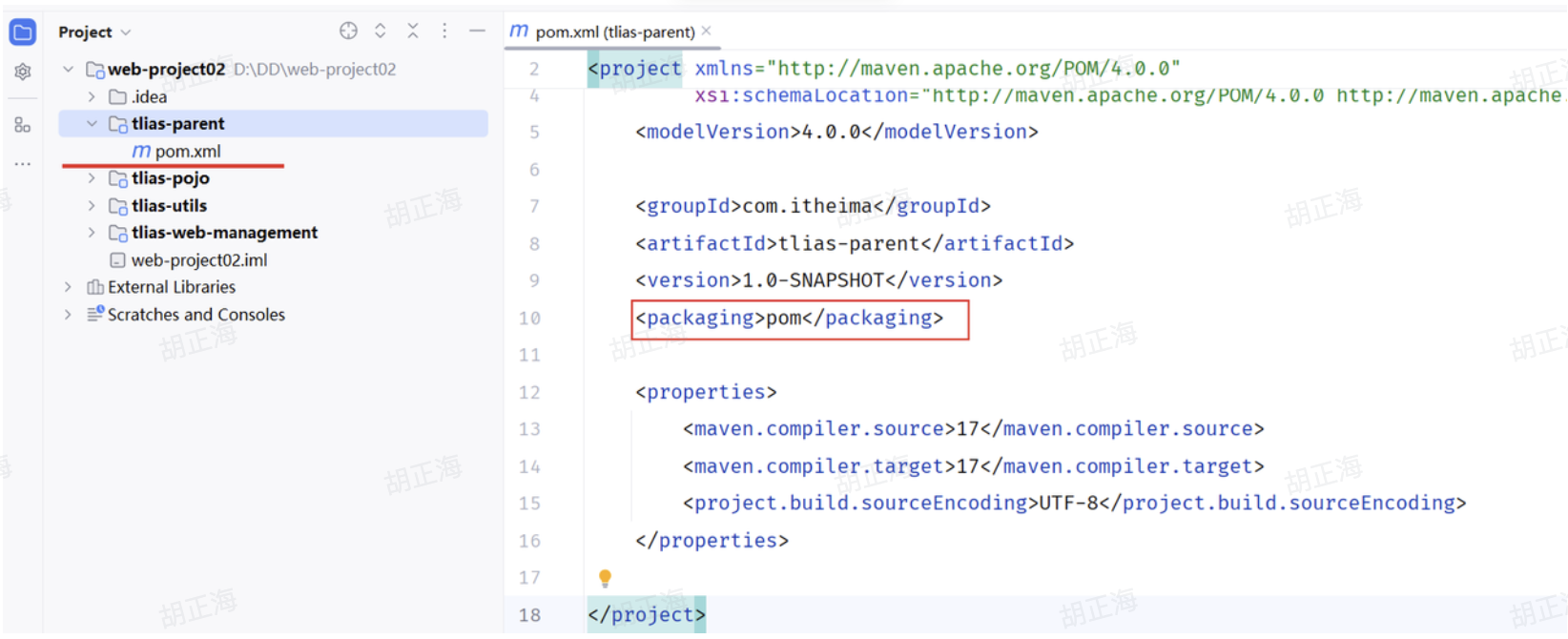Click the Expand All icon
Image resolution: width=1568 pixels, height=639 pixels.
click(381, 31)
